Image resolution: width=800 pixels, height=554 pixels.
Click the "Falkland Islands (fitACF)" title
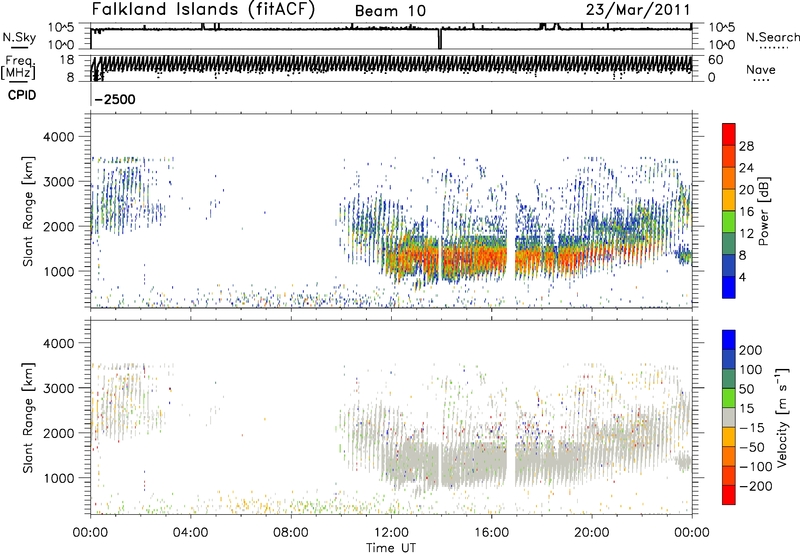click(203, 10)
